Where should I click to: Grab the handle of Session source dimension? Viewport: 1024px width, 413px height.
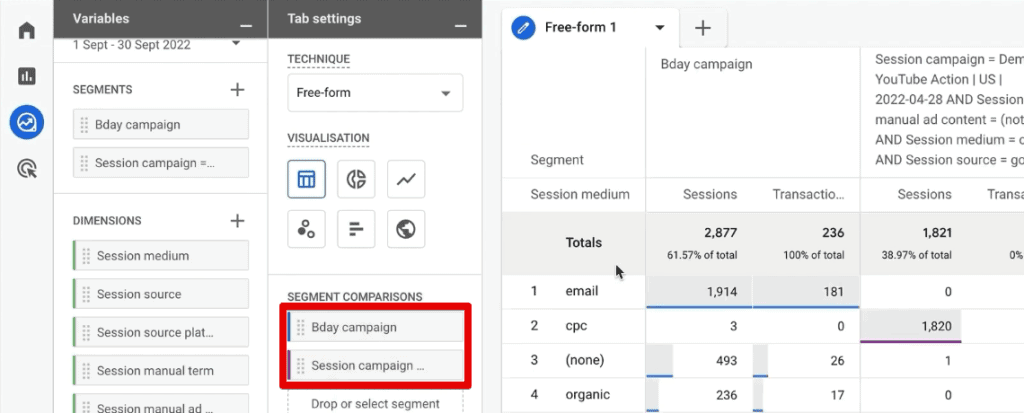86,294
